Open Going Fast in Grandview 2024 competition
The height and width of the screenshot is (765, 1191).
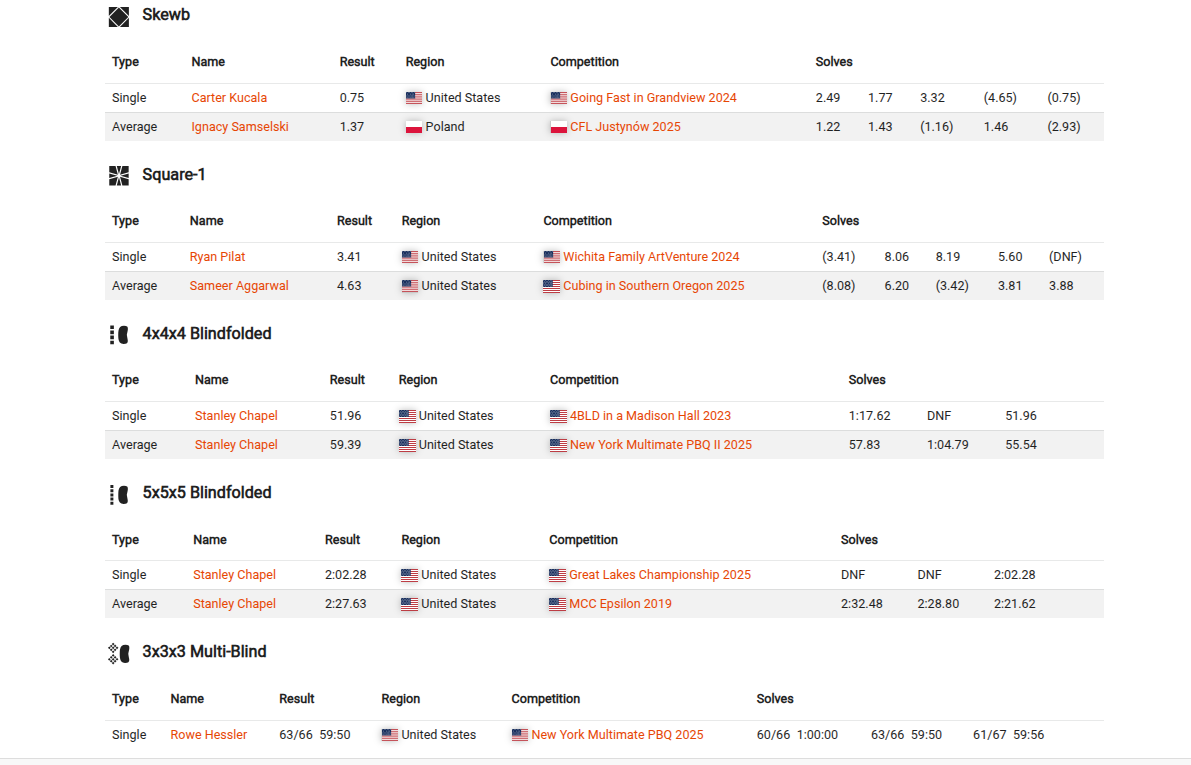click(653, 98)
